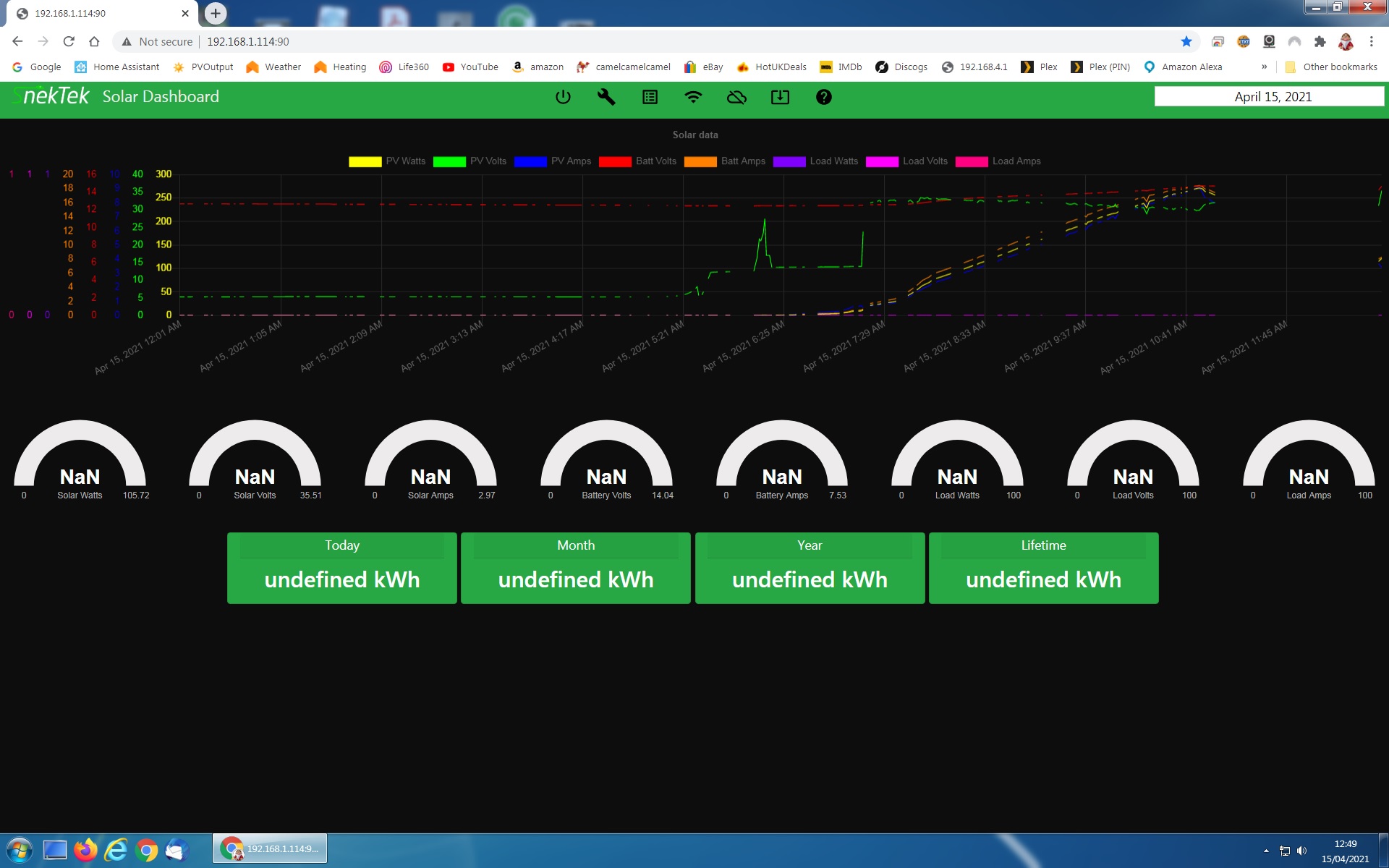Open Firefox from the taskbar
The image size is (1389, 868).
(x=85, y=849)
